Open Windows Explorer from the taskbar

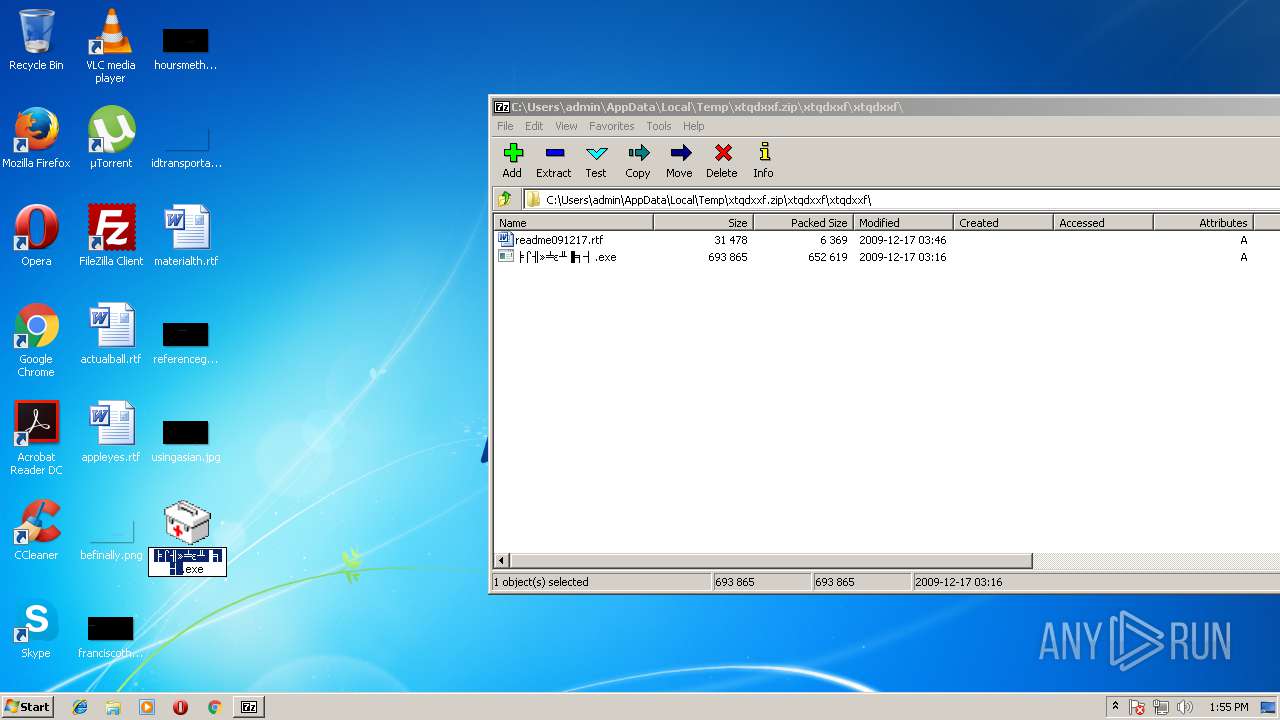113,707
